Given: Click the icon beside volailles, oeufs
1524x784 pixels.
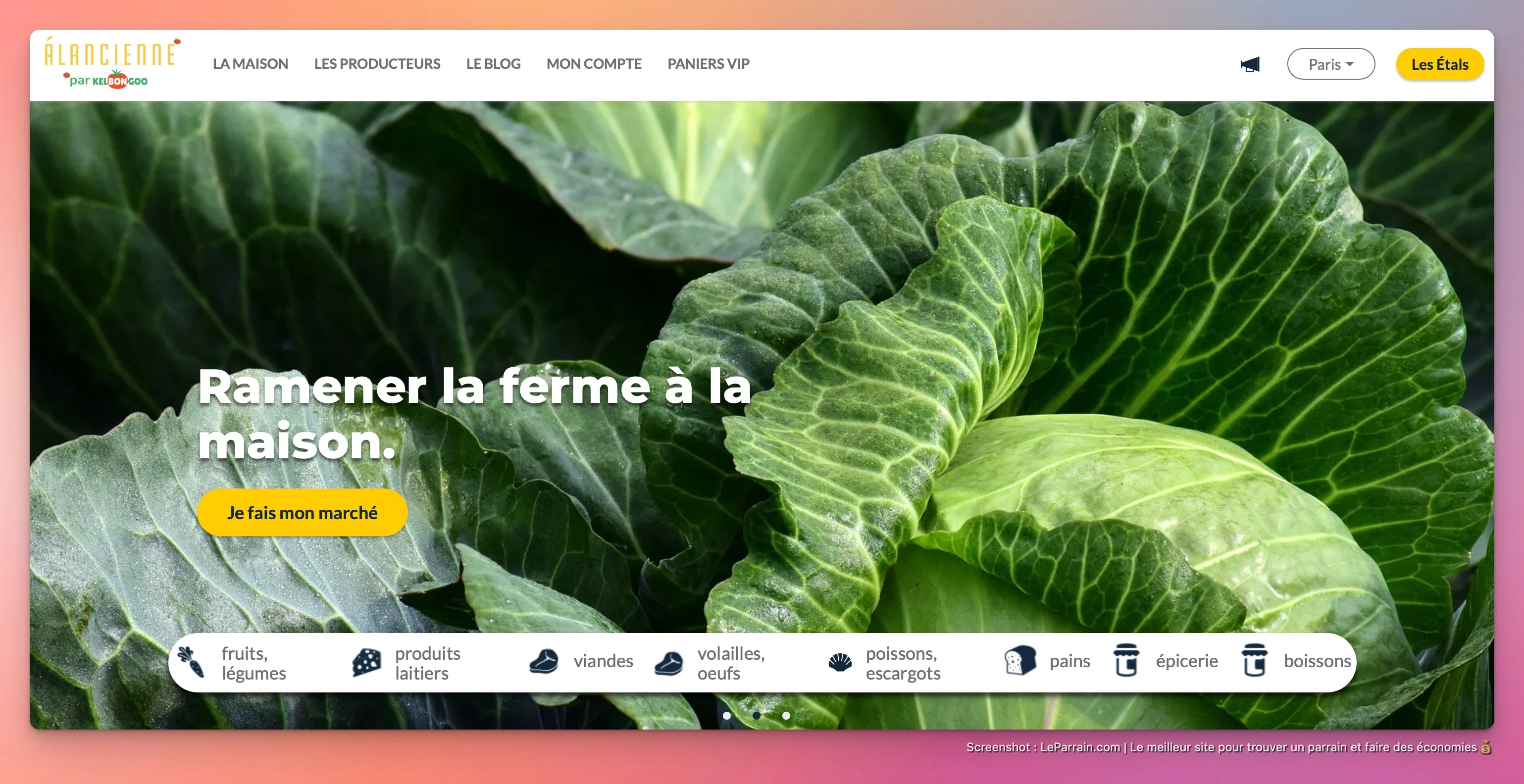Looking at the screenshot, I should pos(669,663).
